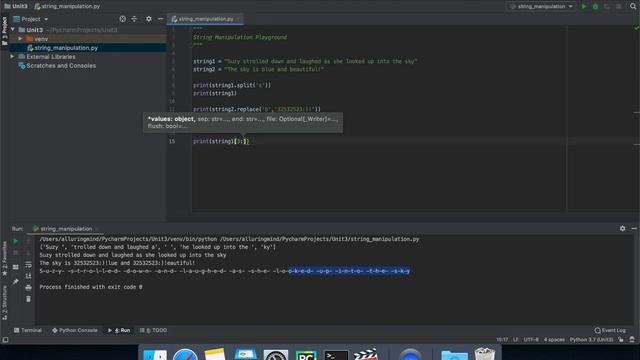
Task: Toggle the read-only lock icon in the status bar
Action: (621, 340)
